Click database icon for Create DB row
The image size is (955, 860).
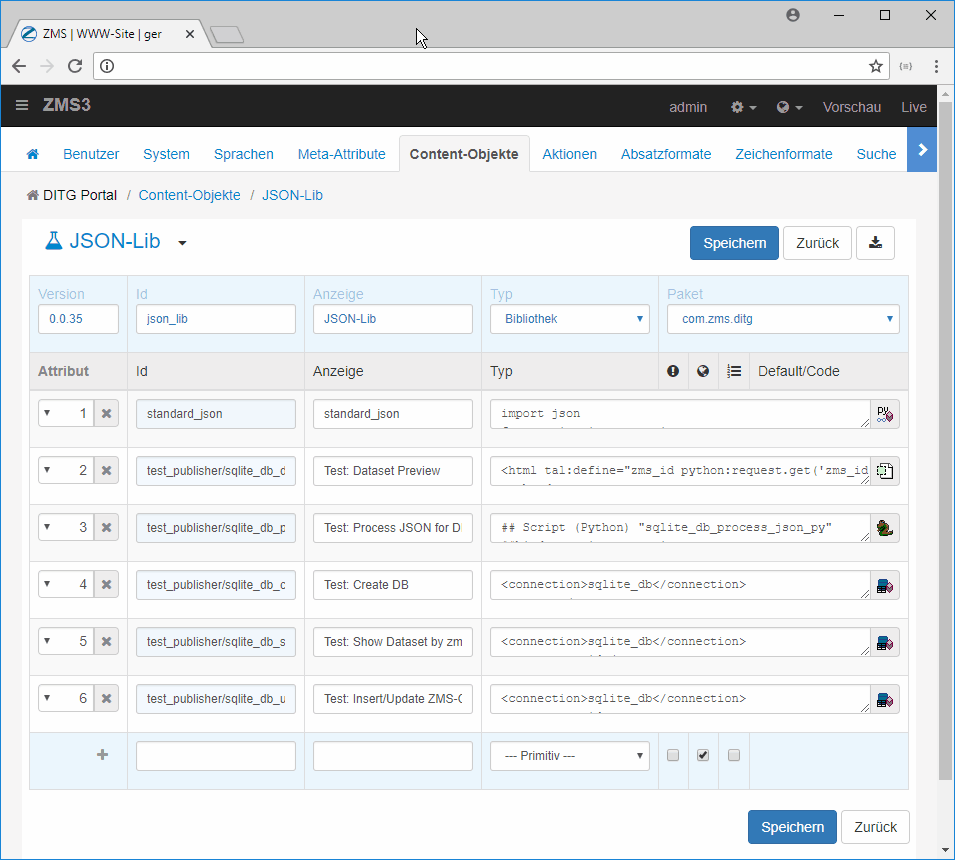coord(885,585)
